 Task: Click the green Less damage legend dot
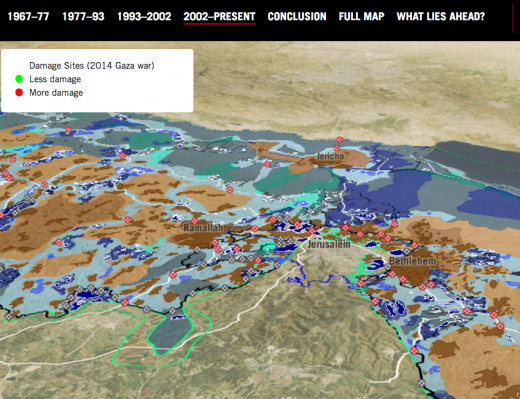[19, 79]
